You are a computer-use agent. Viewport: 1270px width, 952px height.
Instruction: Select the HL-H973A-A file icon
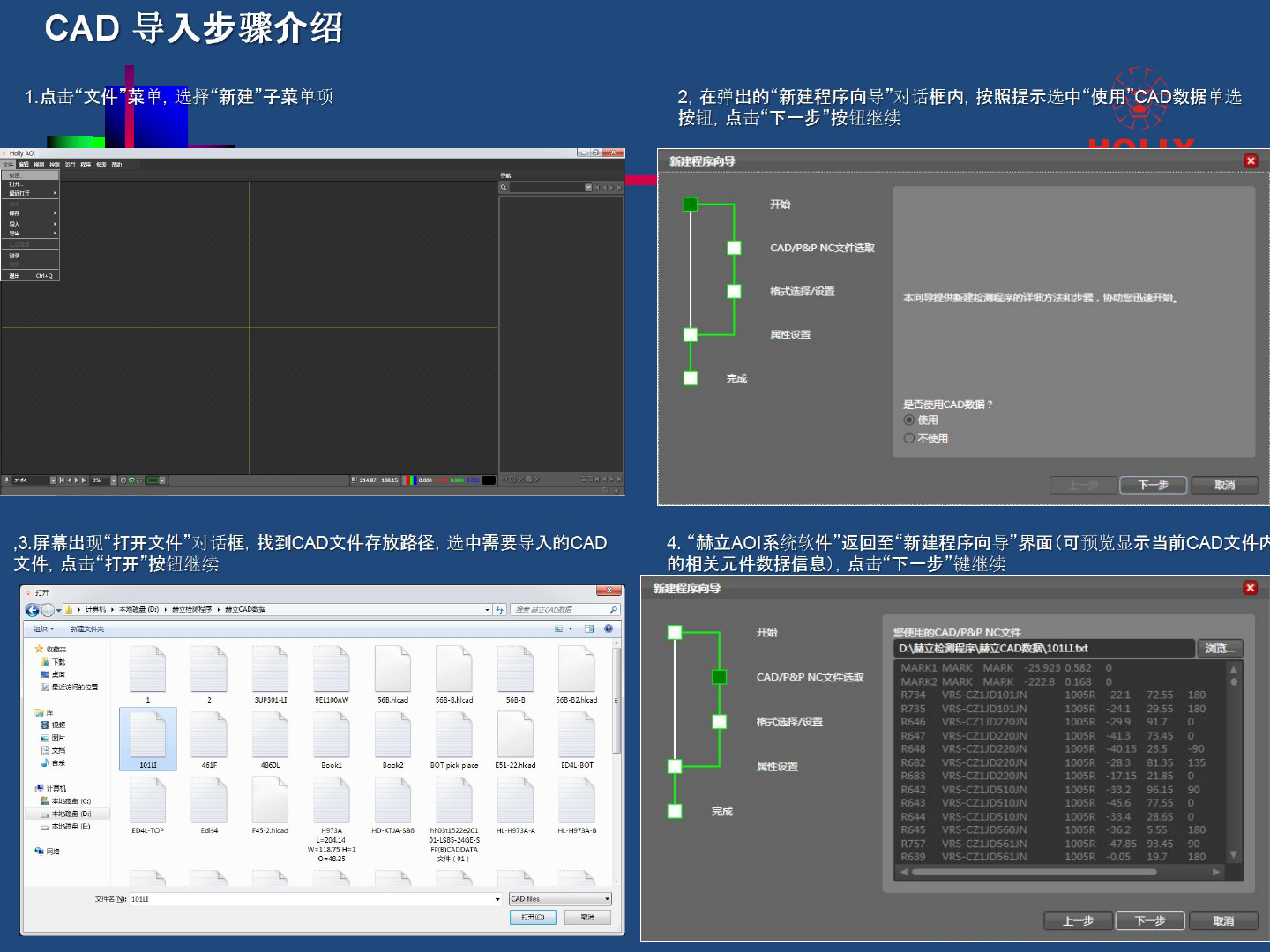pyautogui.click(x=515, y=800)
